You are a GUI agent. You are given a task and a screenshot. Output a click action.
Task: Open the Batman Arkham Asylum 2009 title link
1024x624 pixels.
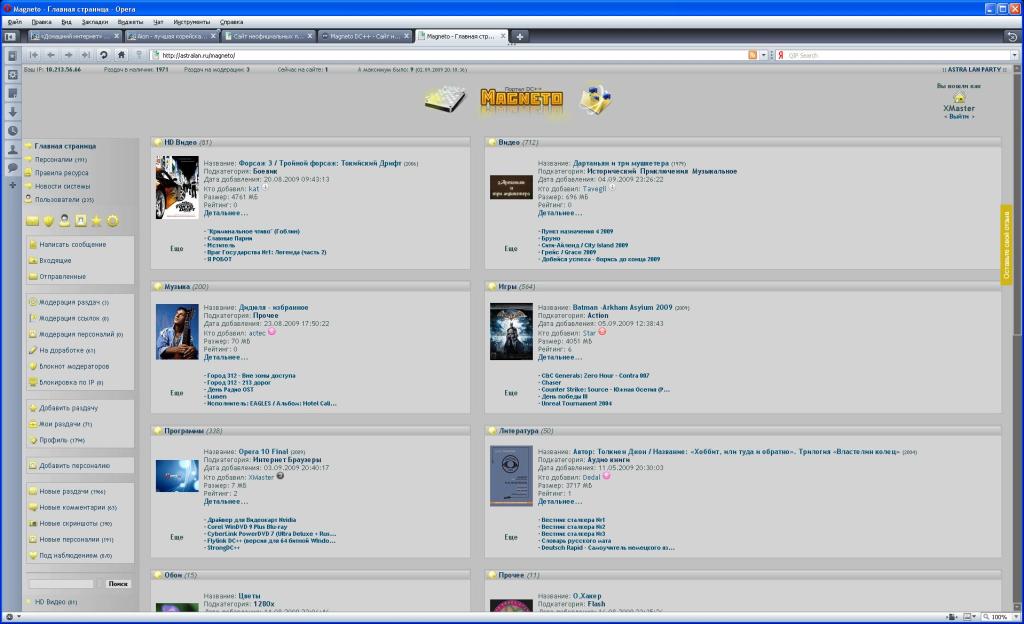click(622, 307)
